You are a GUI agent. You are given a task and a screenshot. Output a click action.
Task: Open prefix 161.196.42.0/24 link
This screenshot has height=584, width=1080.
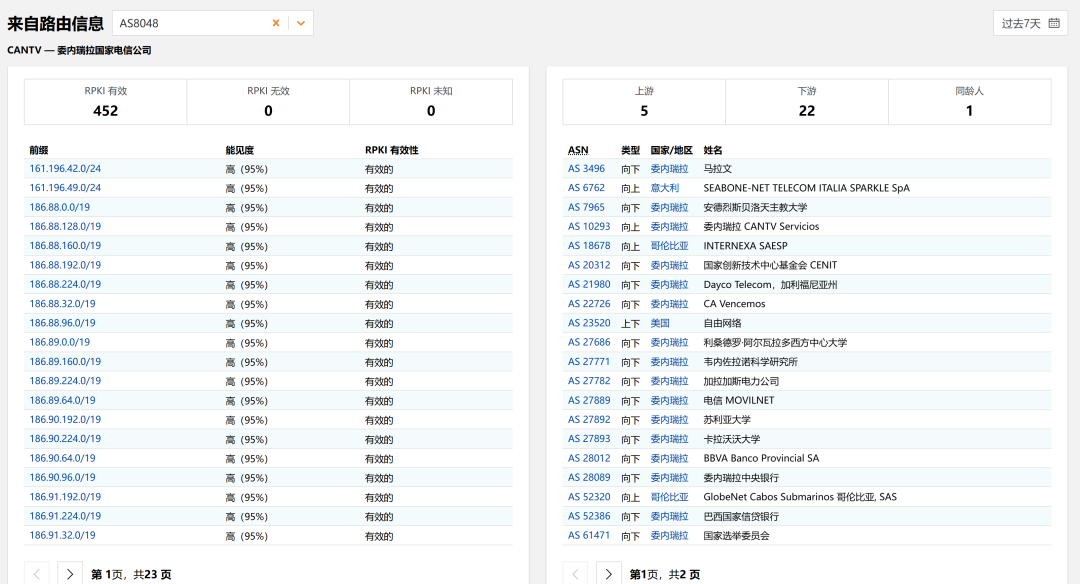[x=65, y=169]
